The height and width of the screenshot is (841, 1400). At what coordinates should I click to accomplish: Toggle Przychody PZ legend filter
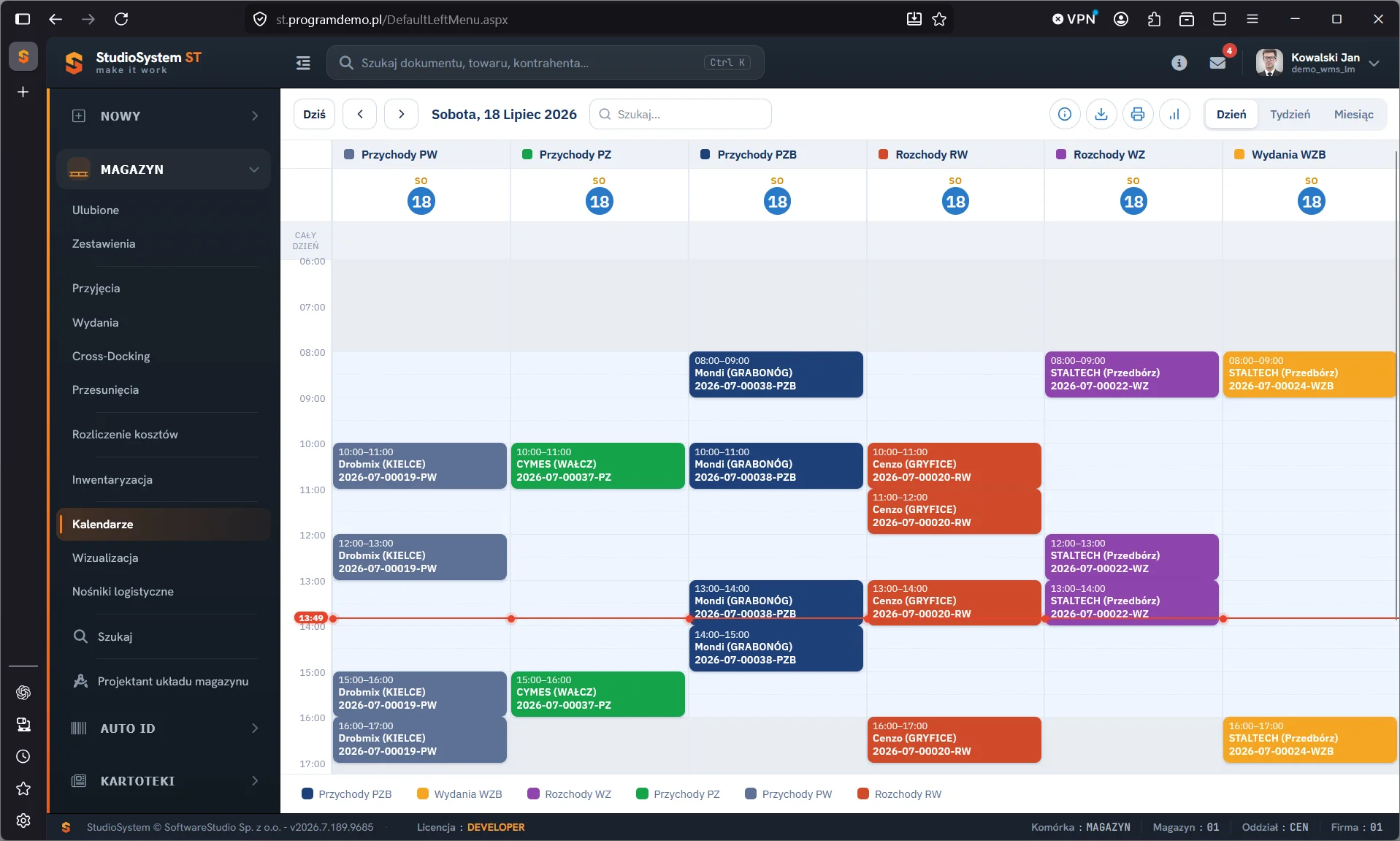point(678,794)
